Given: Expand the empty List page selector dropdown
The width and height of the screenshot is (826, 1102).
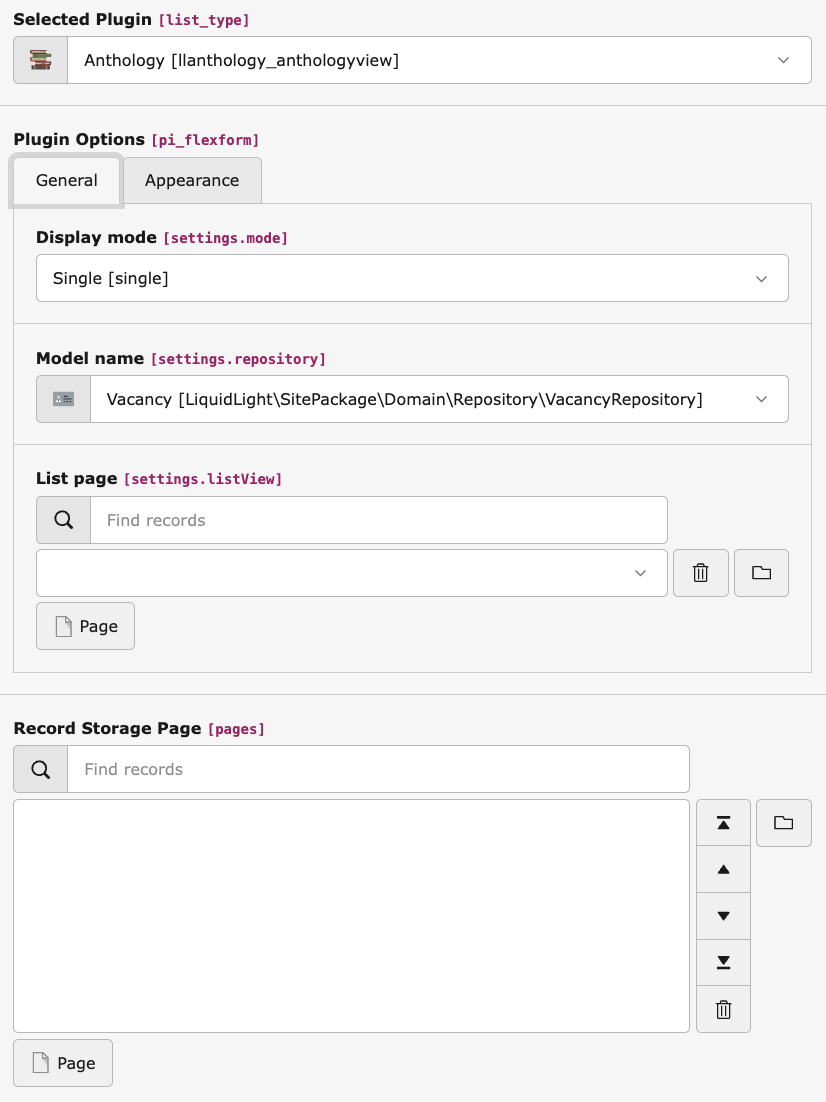Looking at the screenshot, I should click(x=640, y=572).
